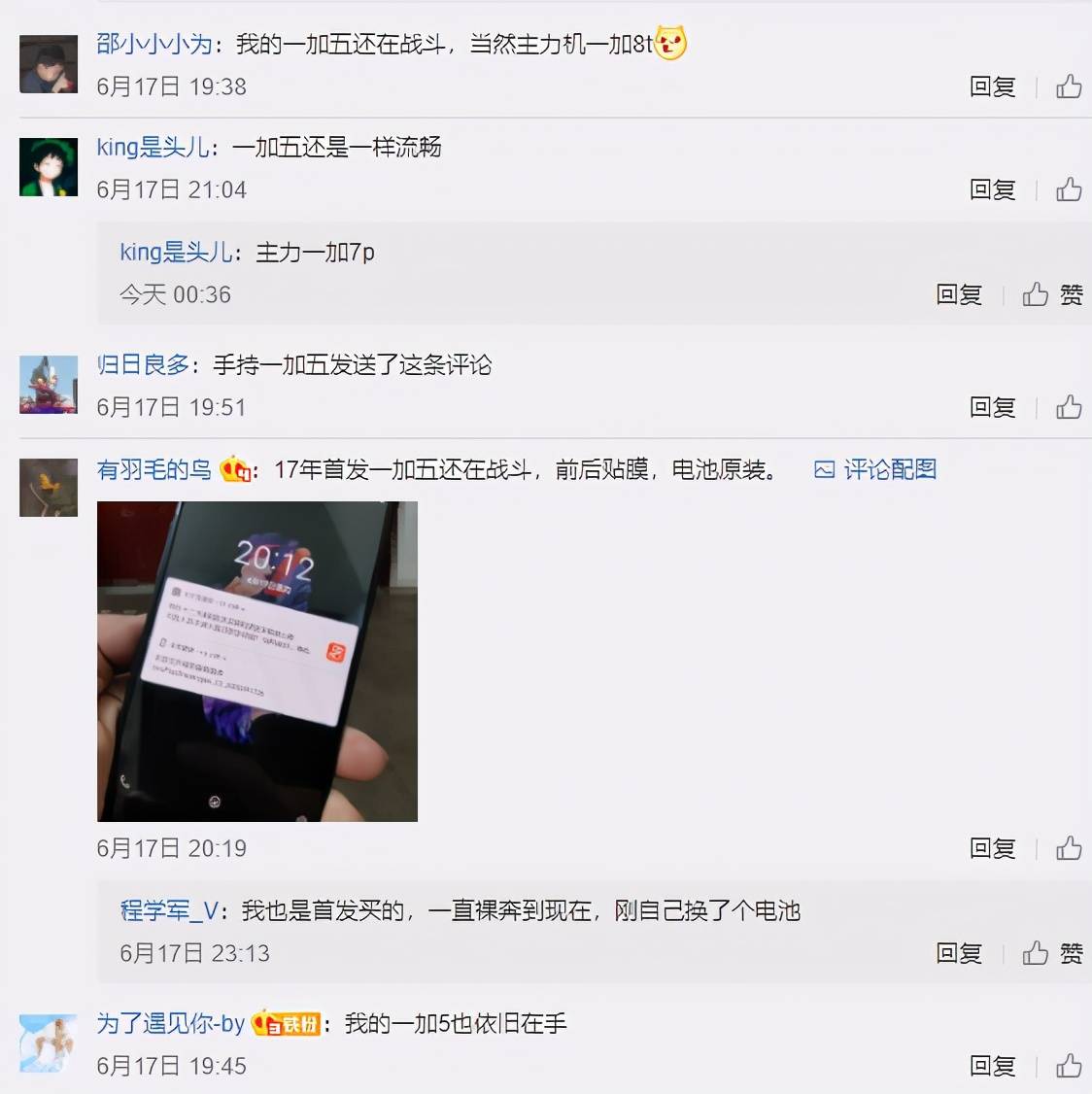Reply to king是头儿's 今天 00:36 reply
1092x1094 pixels.
[959, 294]
